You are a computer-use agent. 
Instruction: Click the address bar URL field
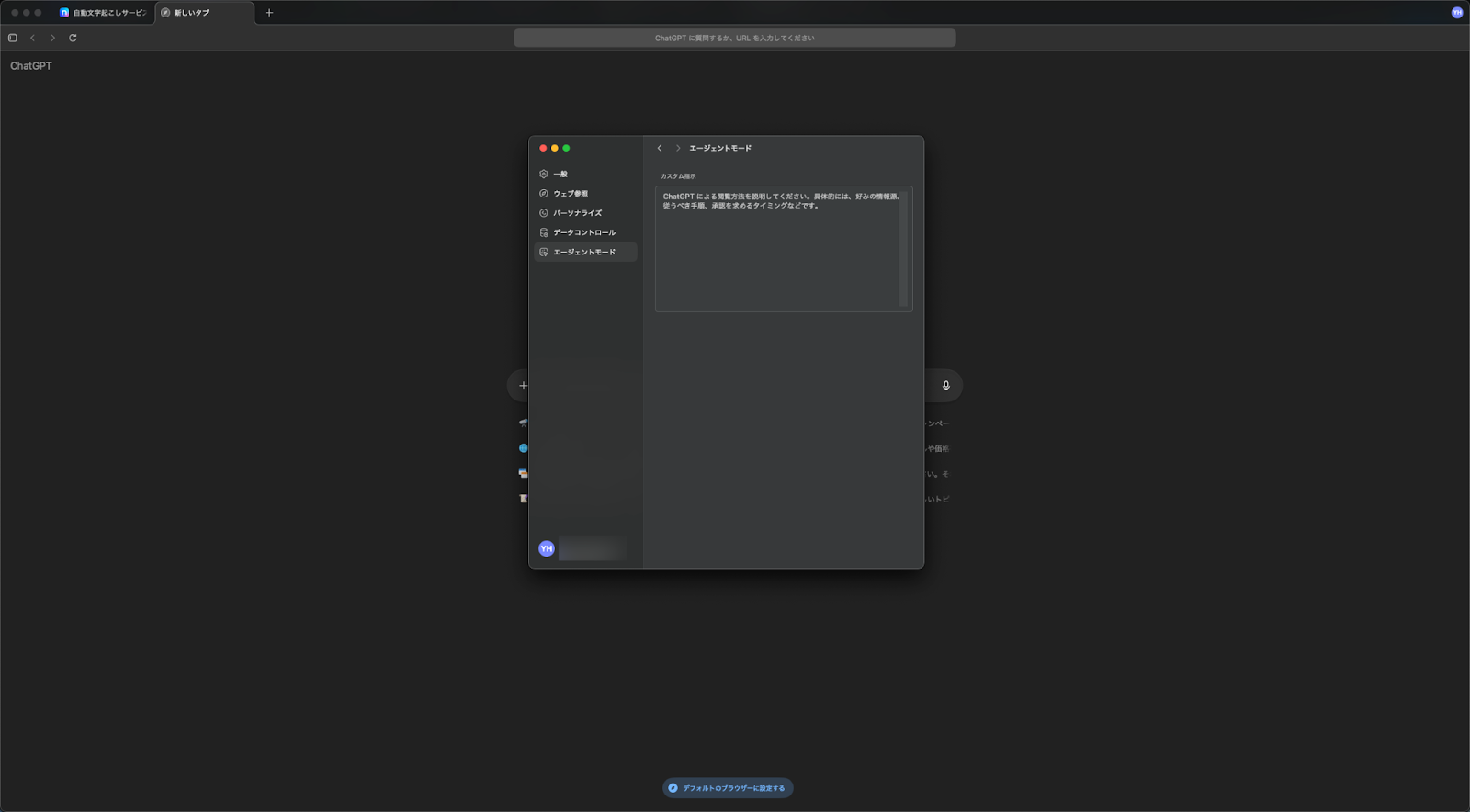(x=734, y=38)
